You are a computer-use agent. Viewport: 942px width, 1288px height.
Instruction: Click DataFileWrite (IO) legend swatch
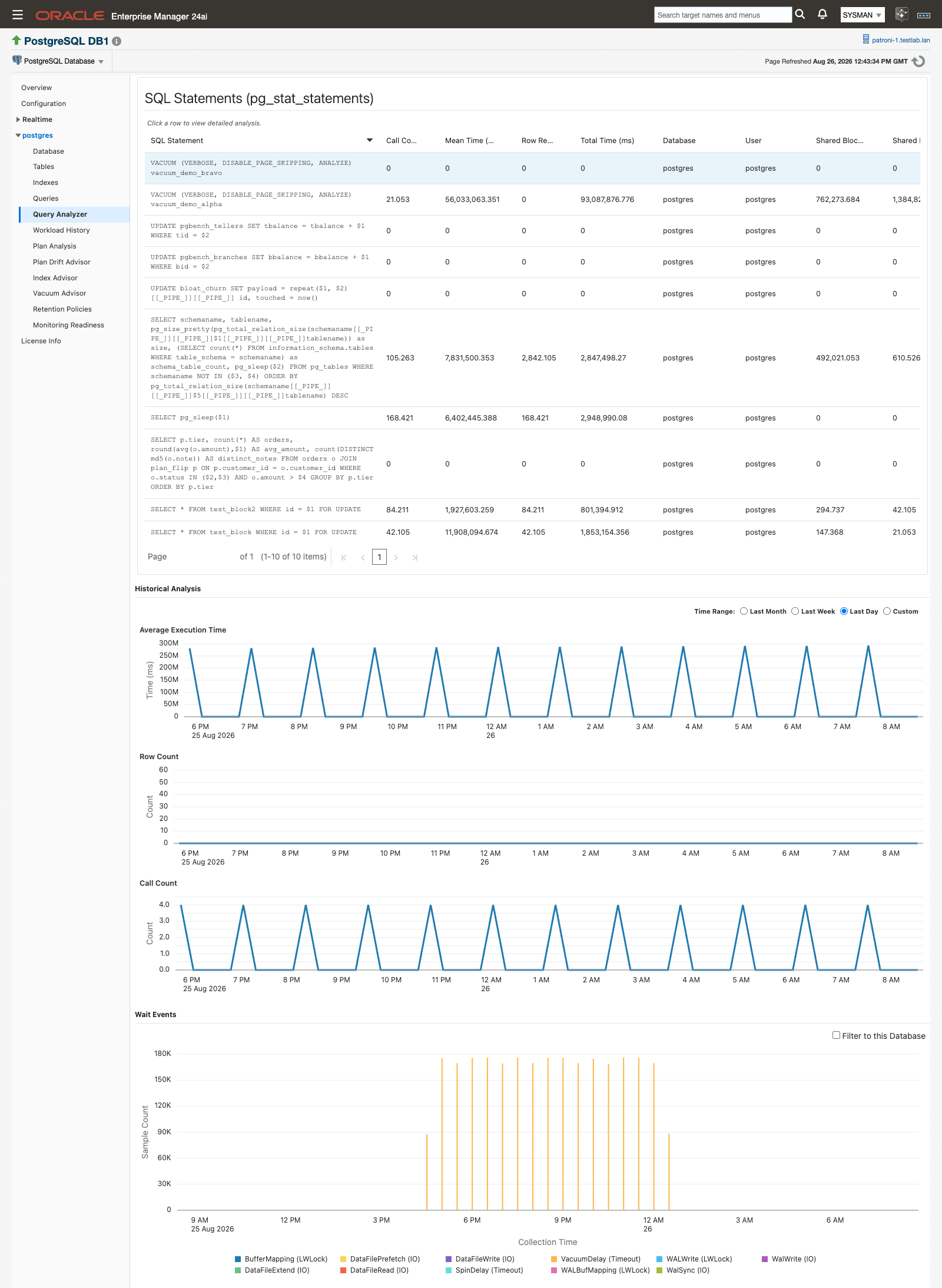(449, 1259)
